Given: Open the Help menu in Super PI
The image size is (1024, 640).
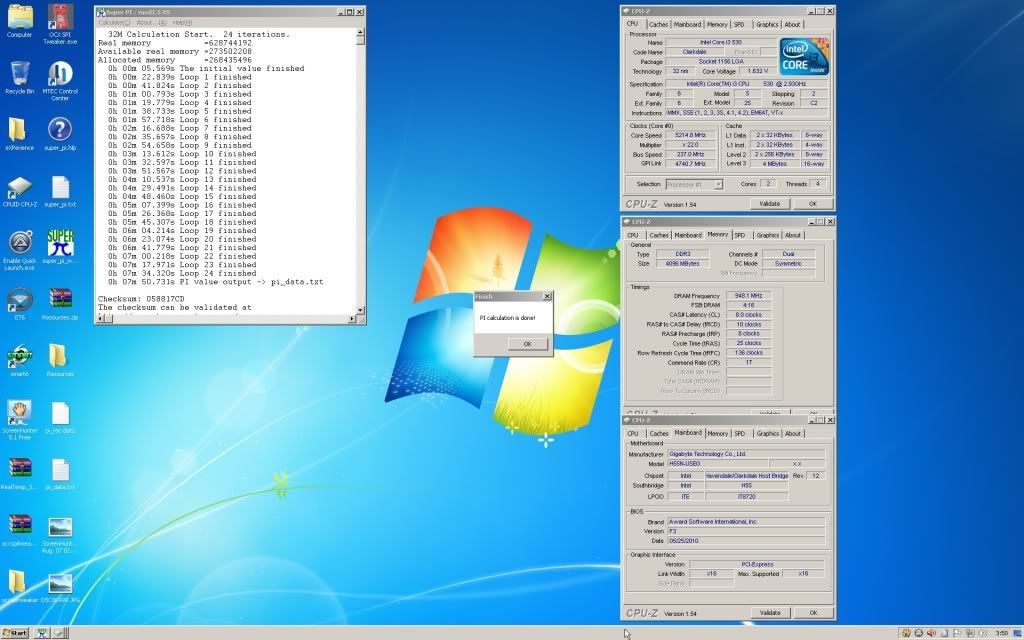Looking at the screenshot, I should [x=182, y=22].
